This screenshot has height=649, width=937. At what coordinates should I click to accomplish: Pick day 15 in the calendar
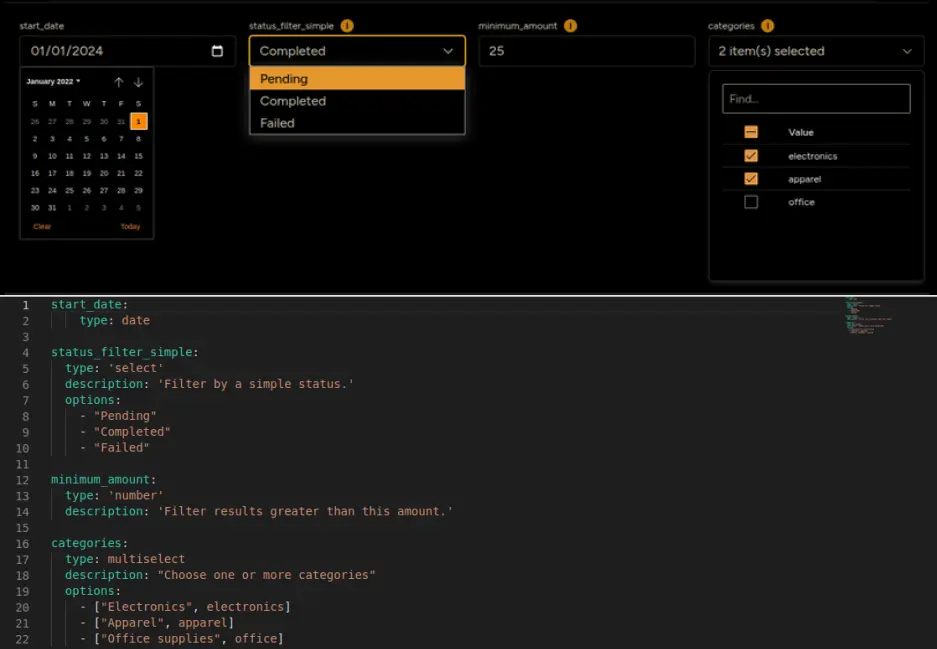tap(138, 156)
